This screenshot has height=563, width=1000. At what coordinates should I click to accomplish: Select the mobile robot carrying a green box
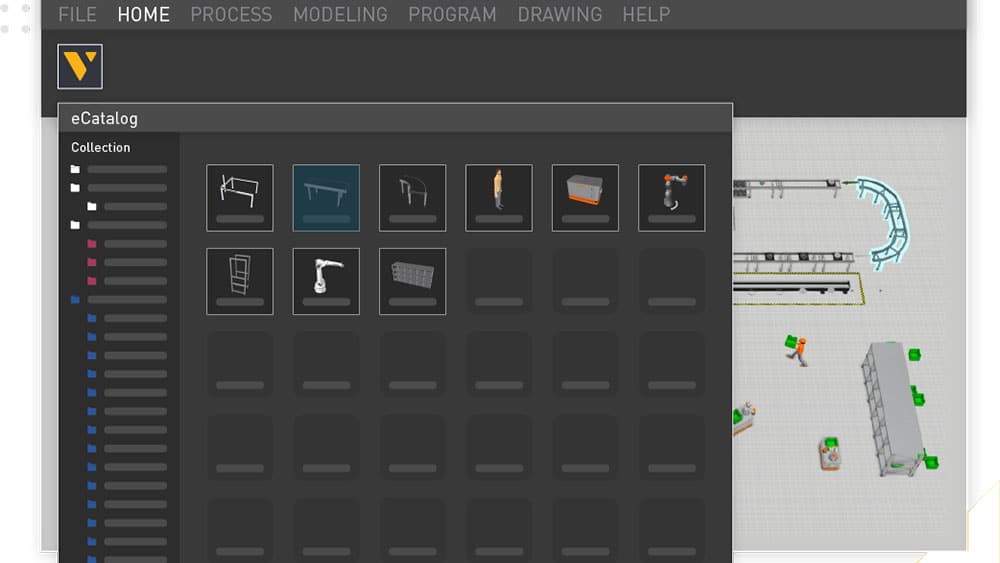[829, 453]
